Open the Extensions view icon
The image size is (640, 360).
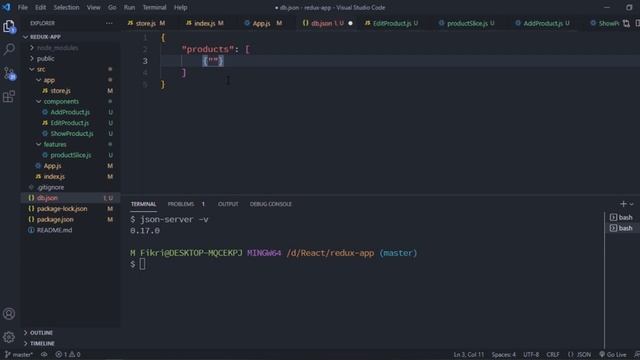(9, 97)
